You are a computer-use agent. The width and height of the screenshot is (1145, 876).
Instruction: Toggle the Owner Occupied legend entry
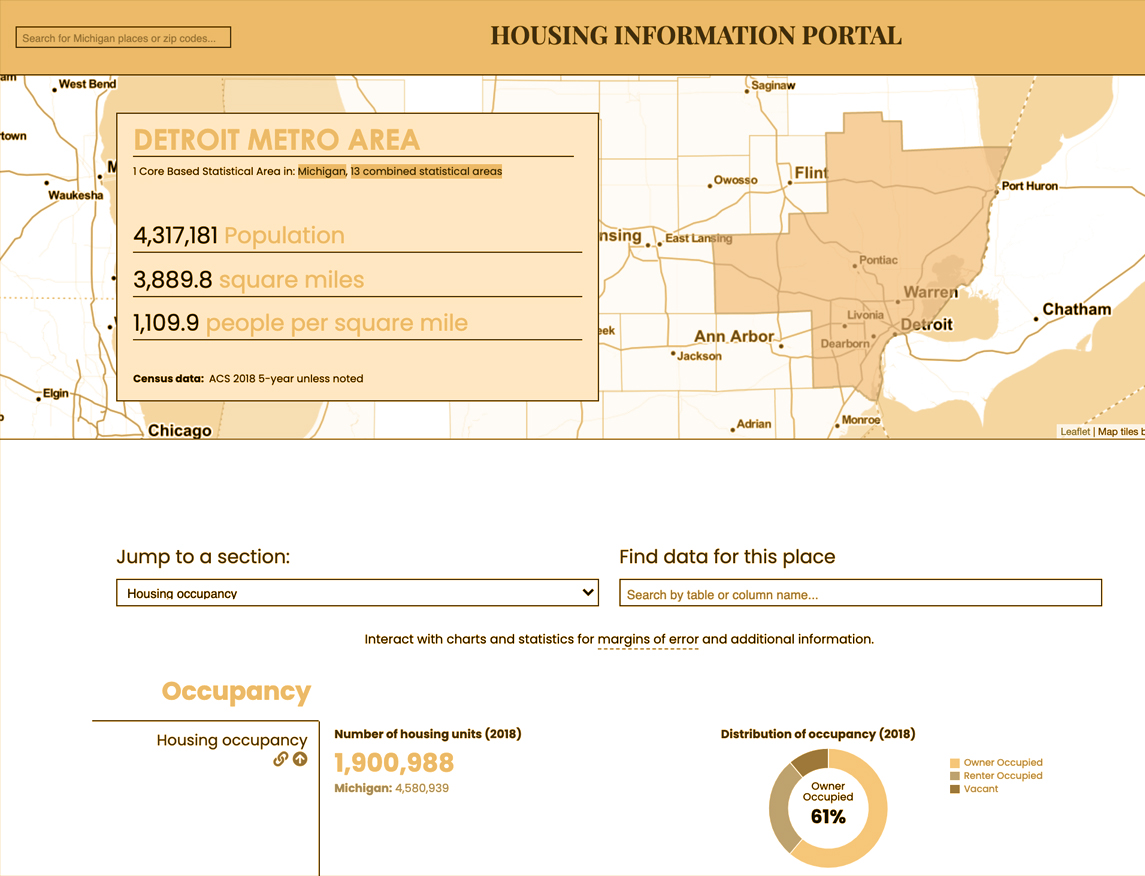coord(1000,762)
